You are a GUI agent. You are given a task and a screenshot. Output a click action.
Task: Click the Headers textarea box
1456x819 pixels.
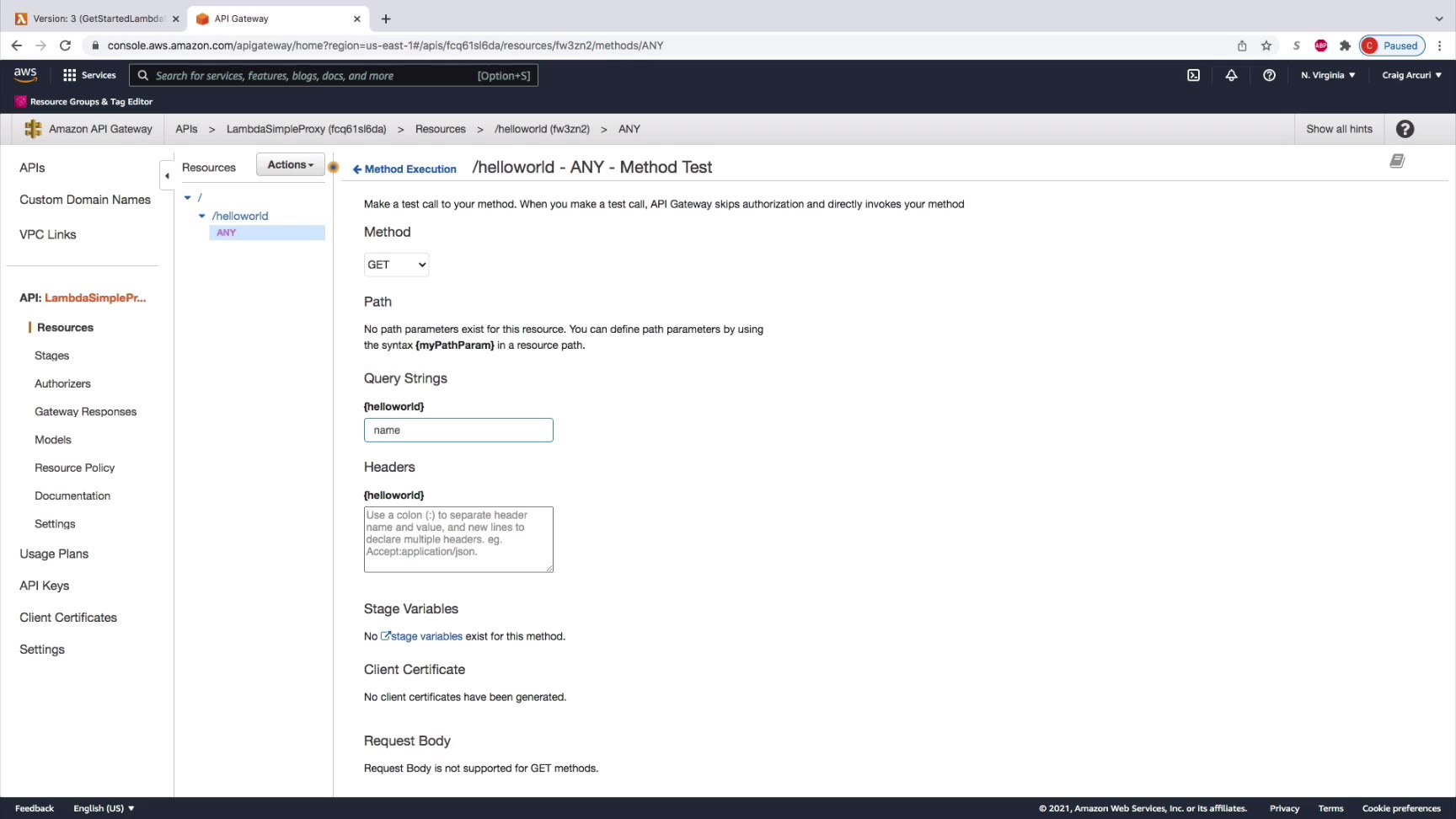tap(458, 539)
